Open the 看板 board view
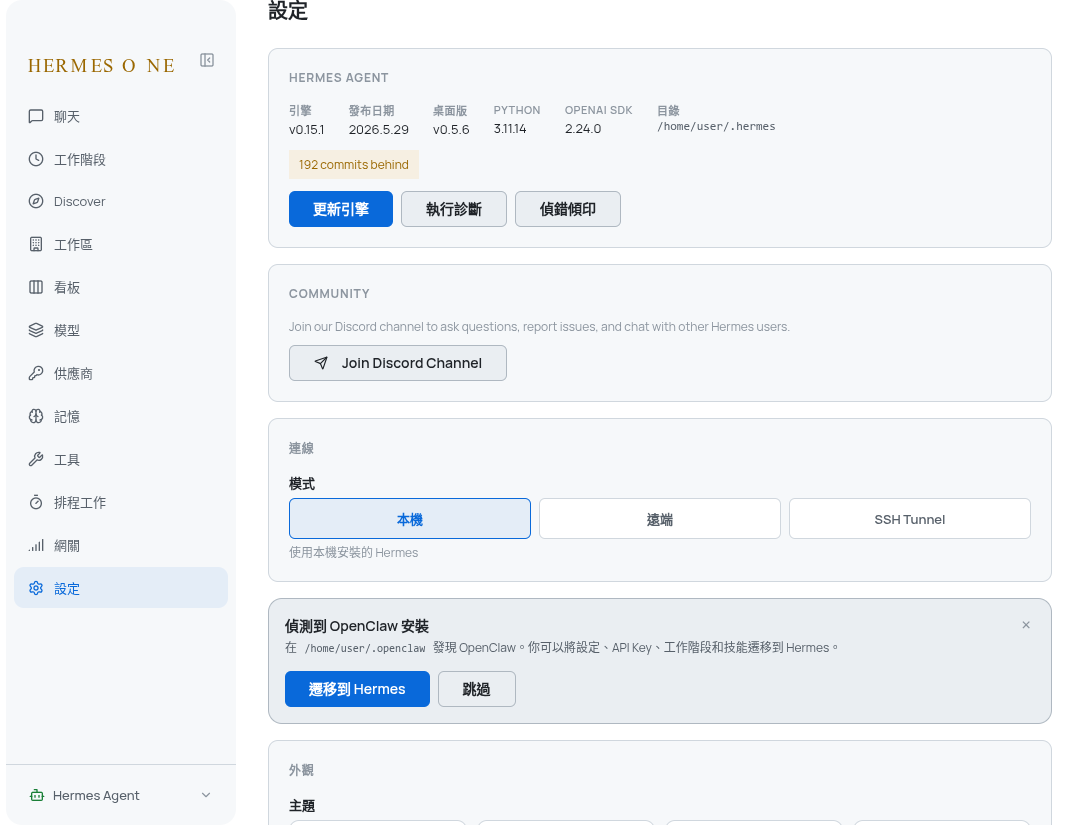Screen dimensions: 1081x833 121,288
